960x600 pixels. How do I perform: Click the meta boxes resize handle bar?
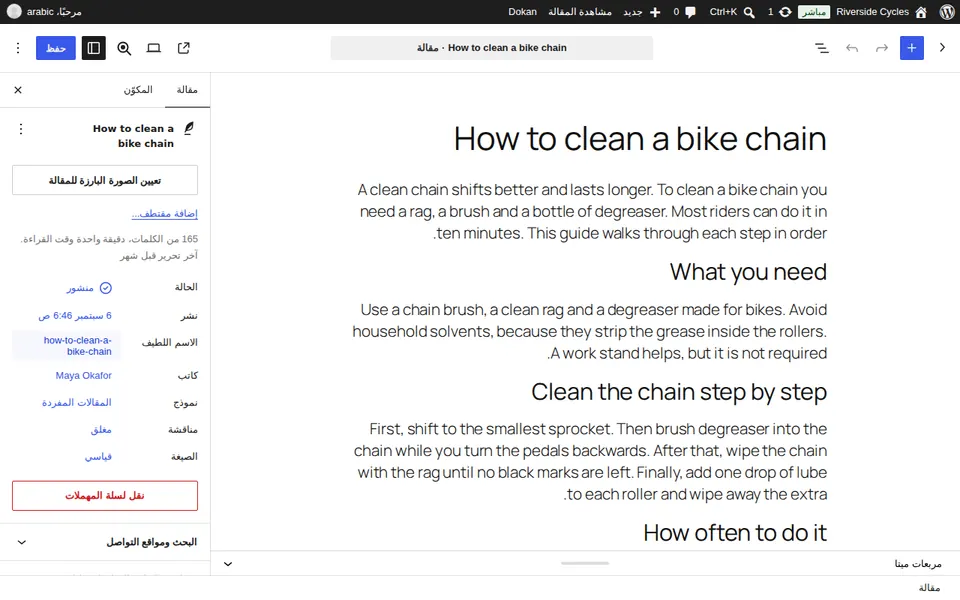[x=585, y=563]
